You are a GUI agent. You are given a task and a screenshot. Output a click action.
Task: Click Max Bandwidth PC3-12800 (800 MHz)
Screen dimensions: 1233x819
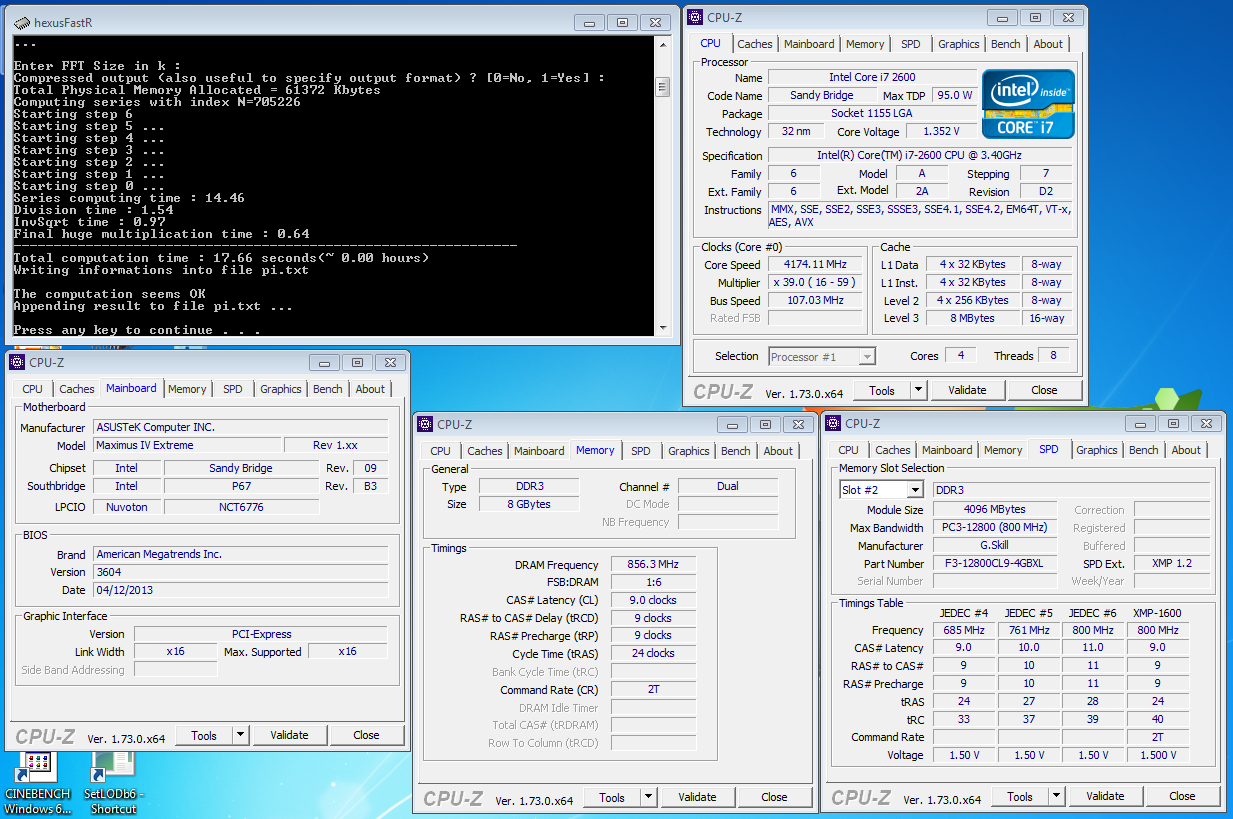click(993, 527)
